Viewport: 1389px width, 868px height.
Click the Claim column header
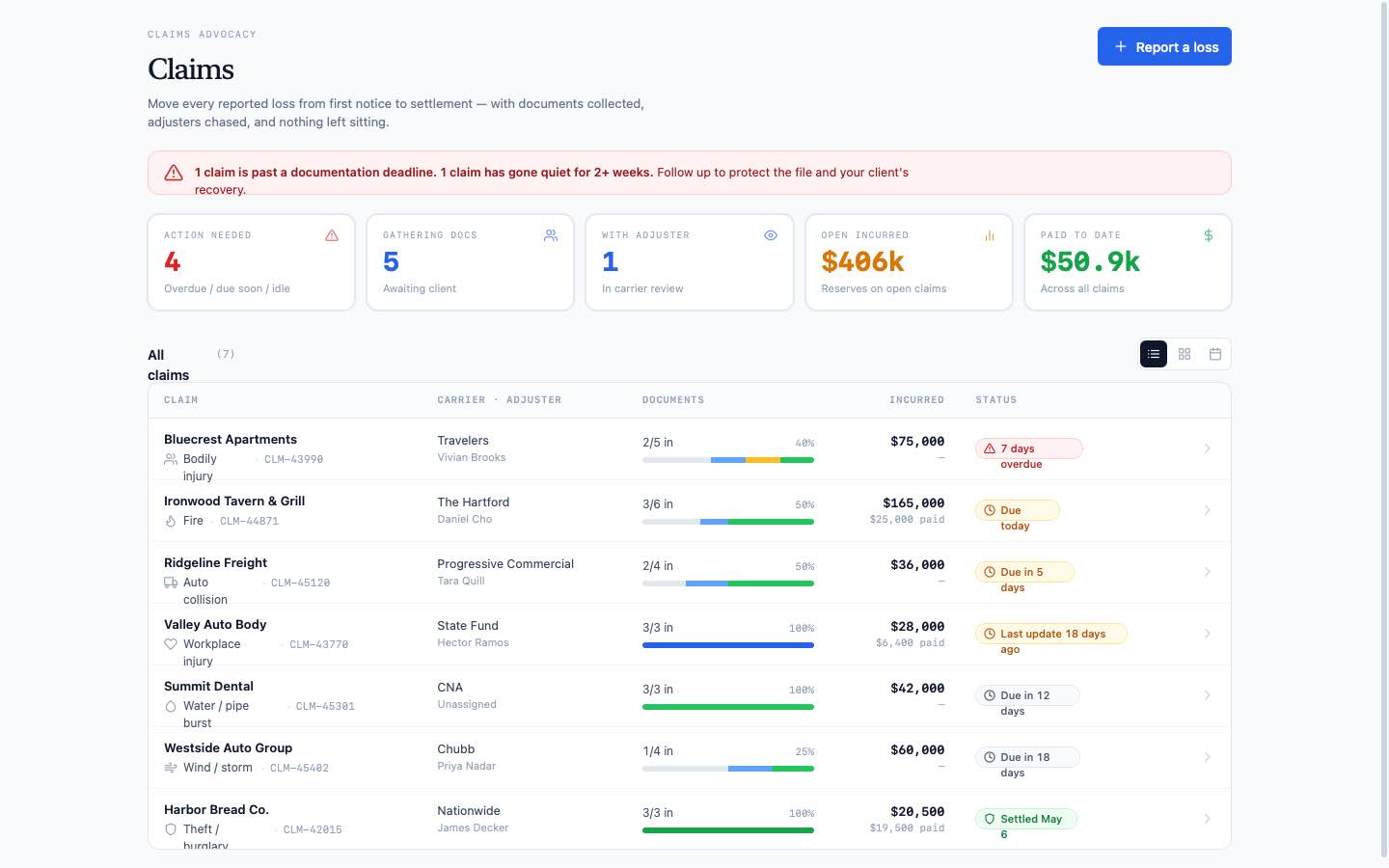(181, 400)
